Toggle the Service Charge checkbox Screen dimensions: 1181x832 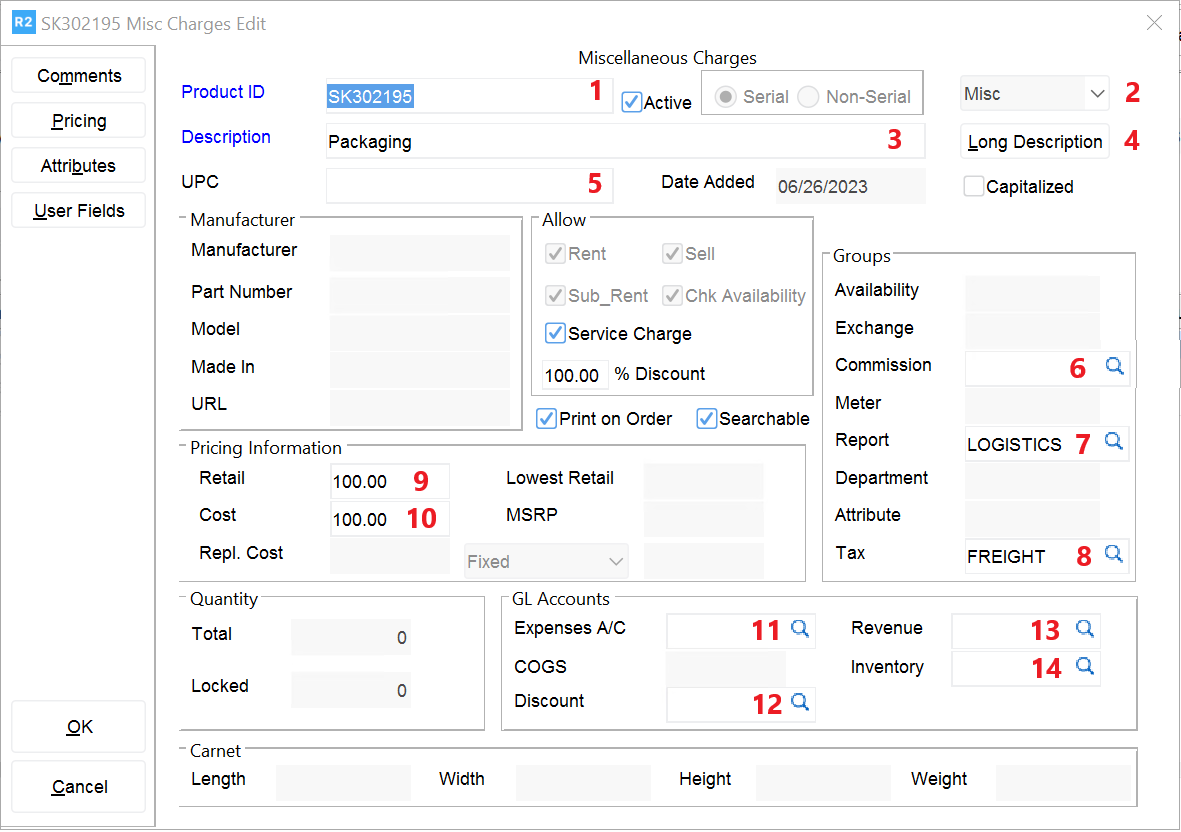click(x=554, y=334)
